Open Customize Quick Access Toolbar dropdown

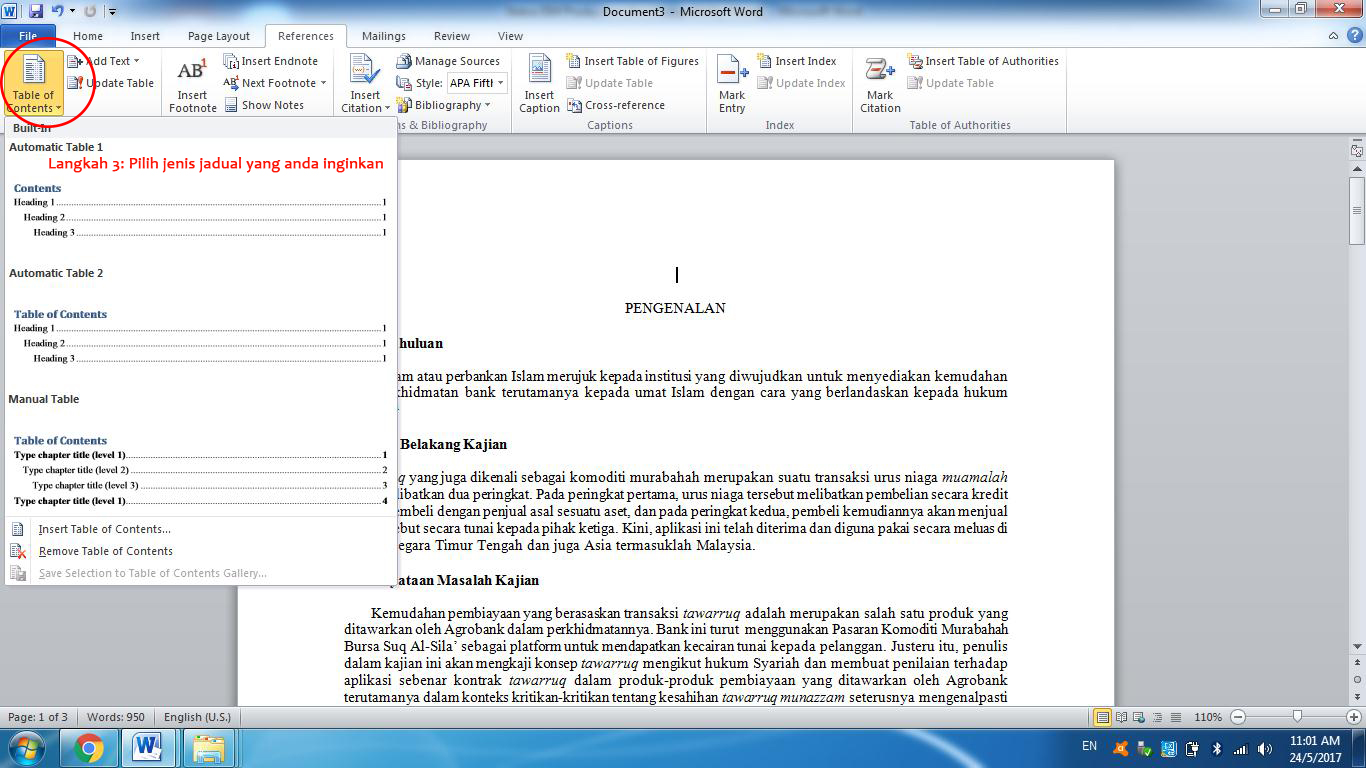(x=111, y=12)
